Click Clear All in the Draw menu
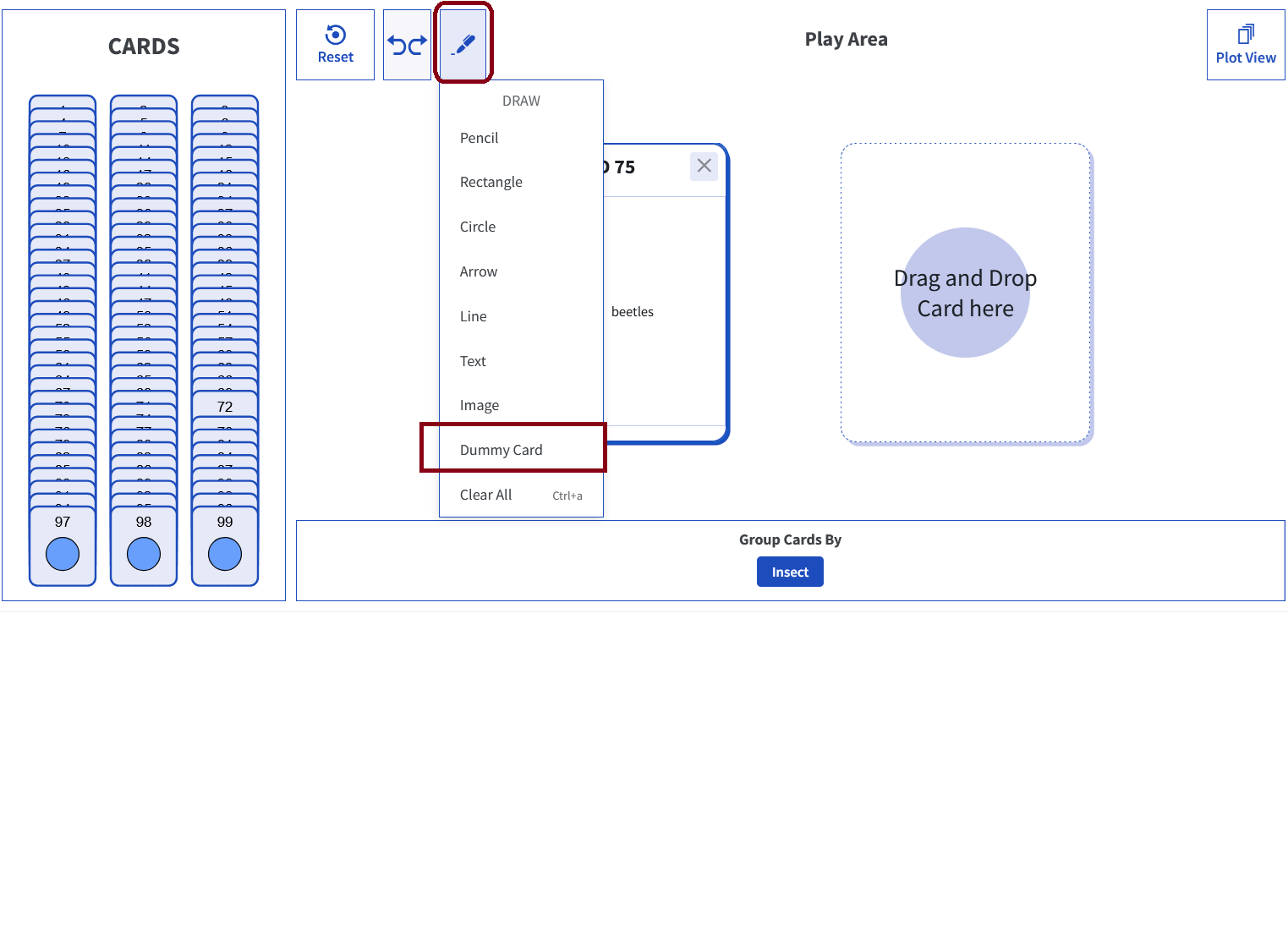Image resolution: width=1288 pixels, height=931 pixels. point(485,495)
